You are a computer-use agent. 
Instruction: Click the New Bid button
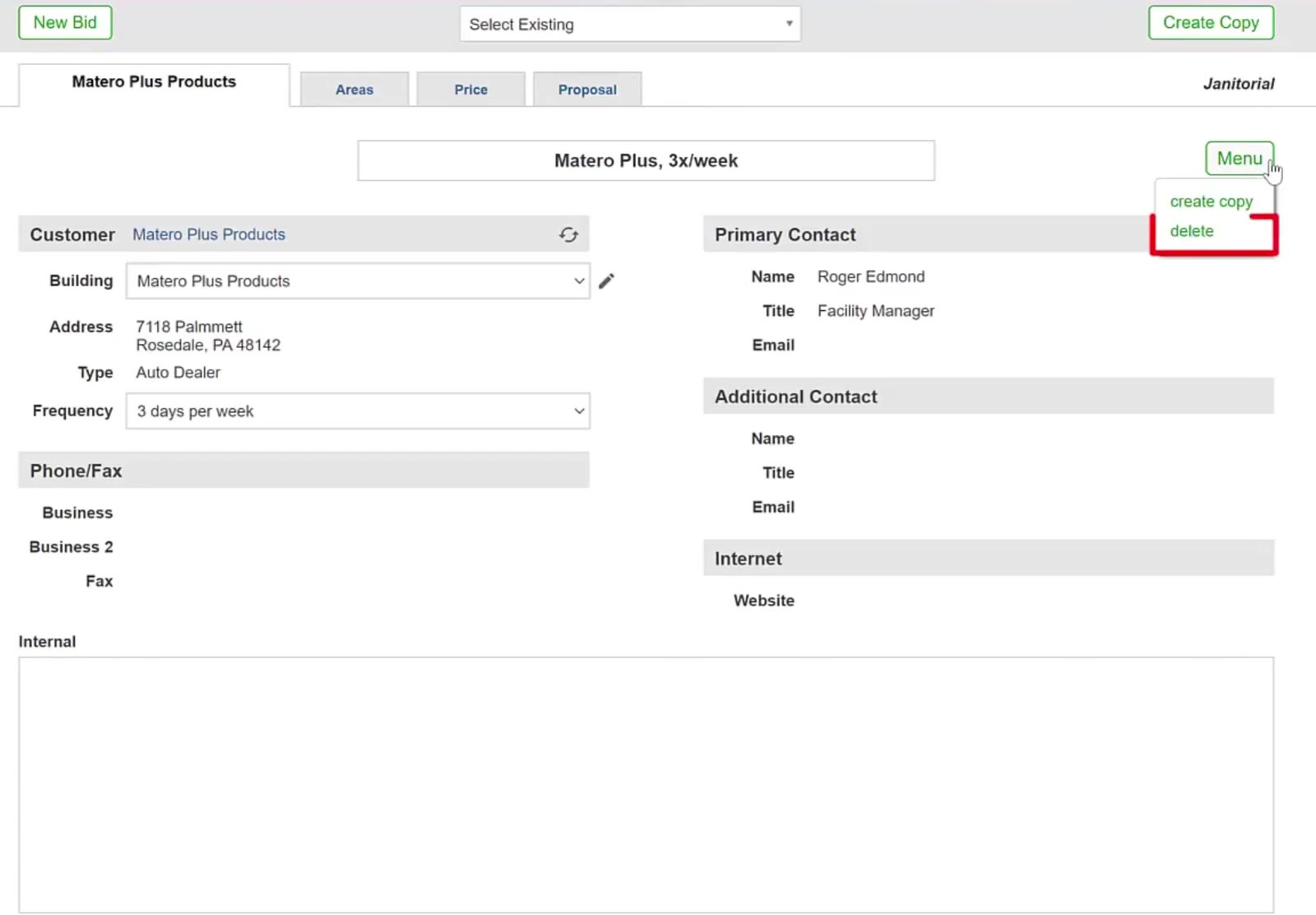point(65,23)
